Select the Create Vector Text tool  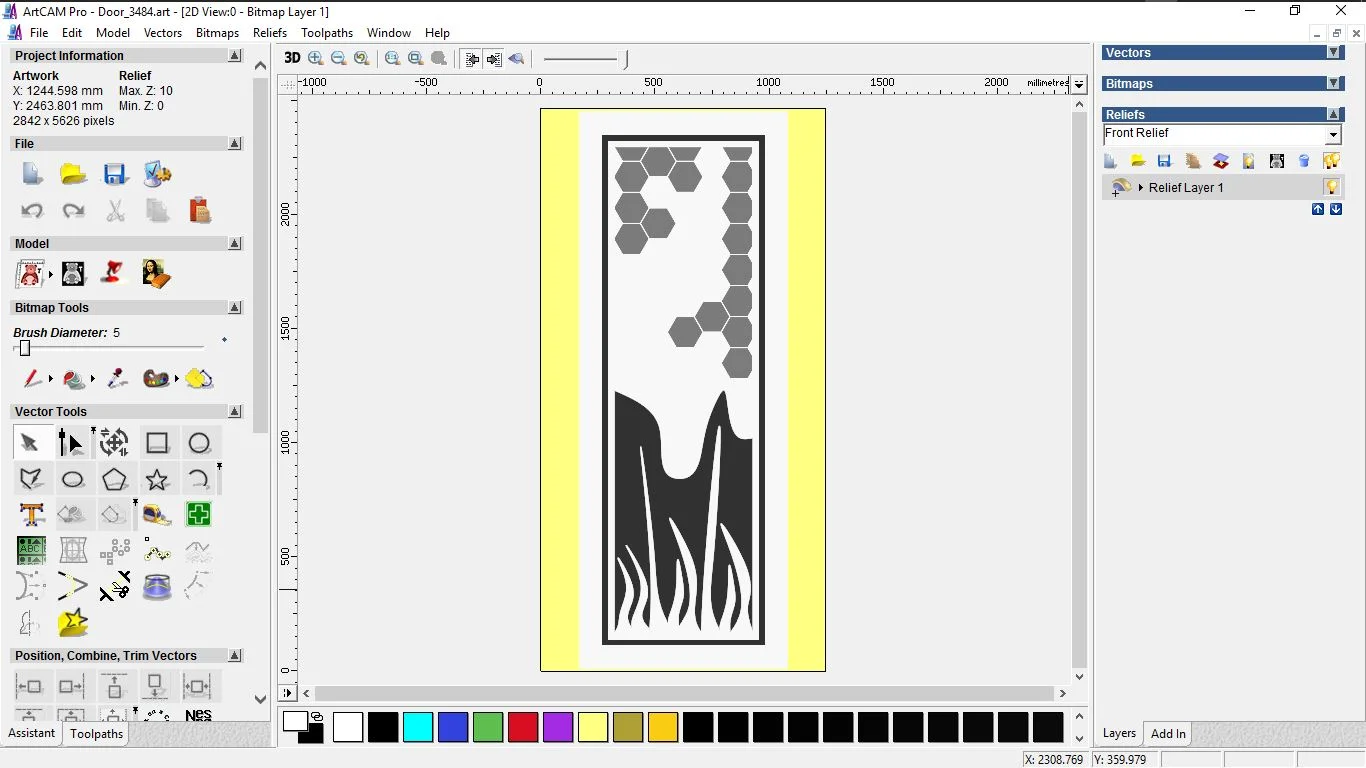(32, 515)
